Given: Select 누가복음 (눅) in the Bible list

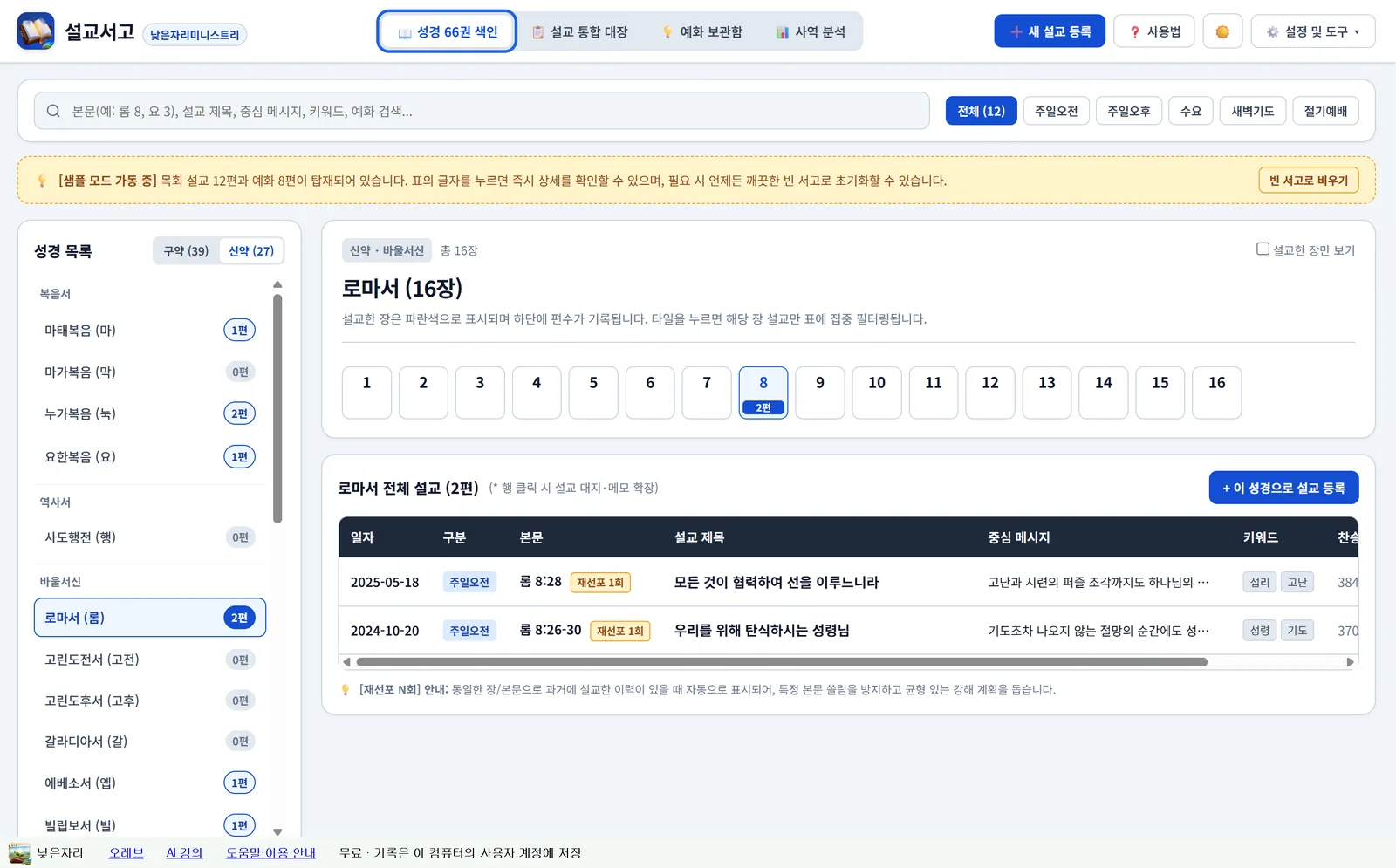Looking at the screenshot, I should click(x=150, y=413).
